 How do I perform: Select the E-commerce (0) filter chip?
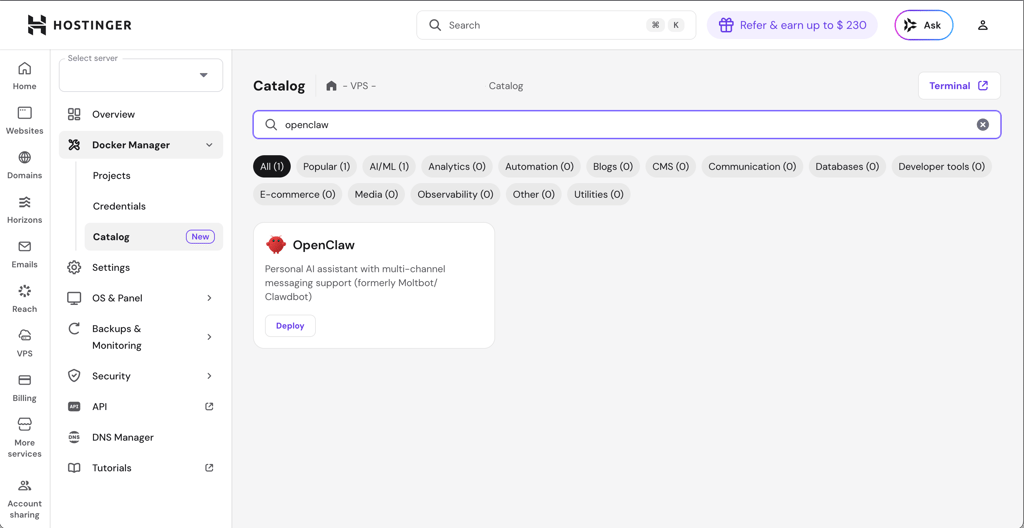[x=298, y=194]
